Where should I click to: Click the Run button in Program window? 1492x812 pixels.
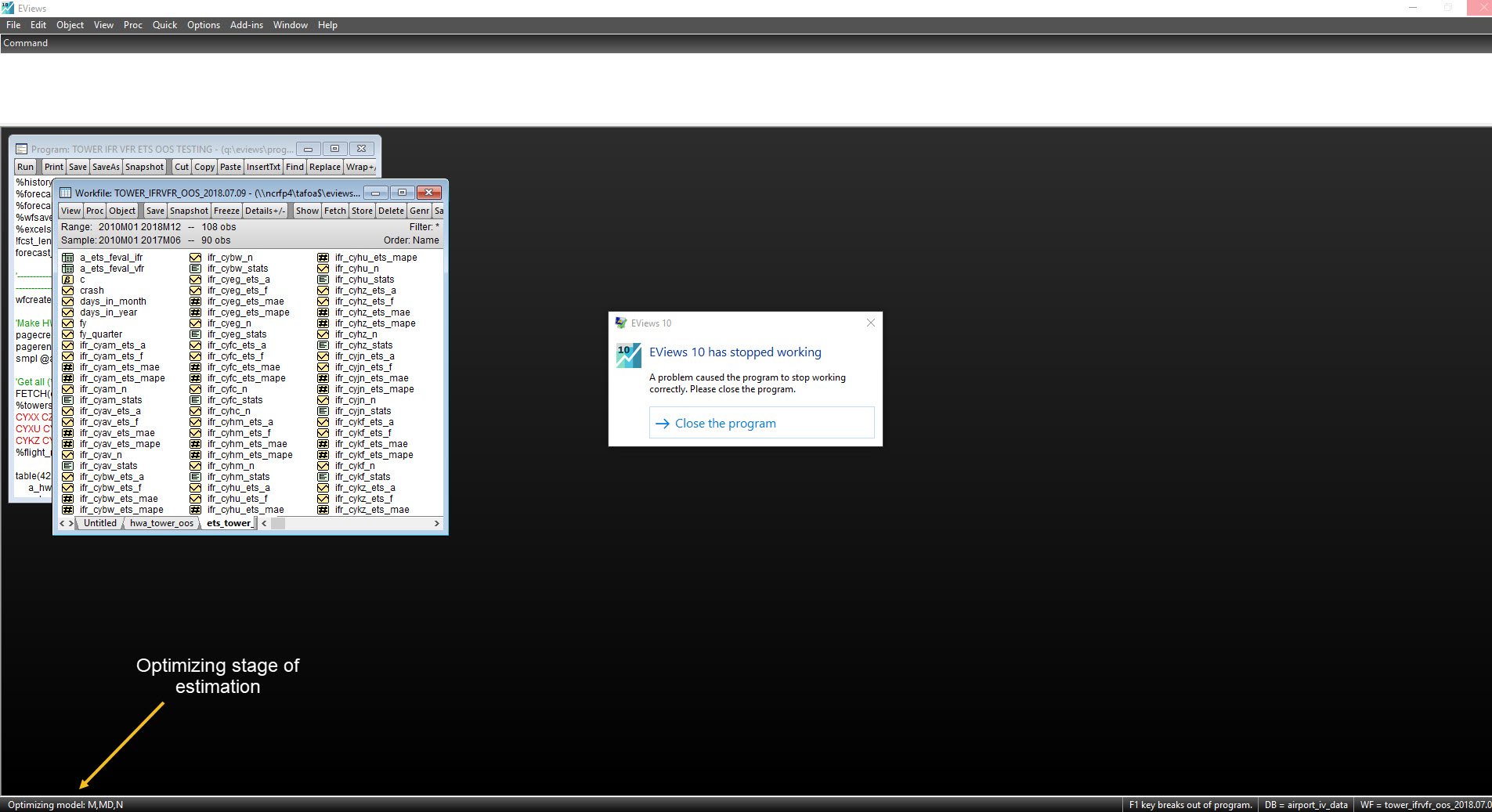coord(26,167)
